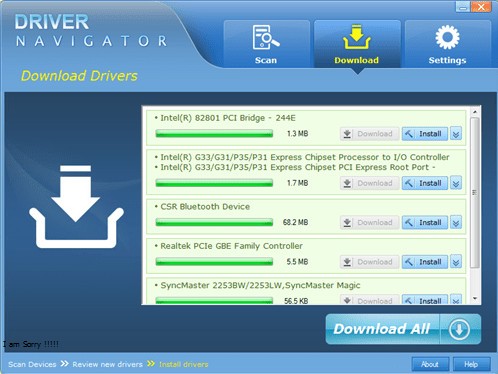Click Download for CSR Bluetooth Device
The height and width of the screenshot is (374, 498).
pyautogui.click(x=369, y=222)
